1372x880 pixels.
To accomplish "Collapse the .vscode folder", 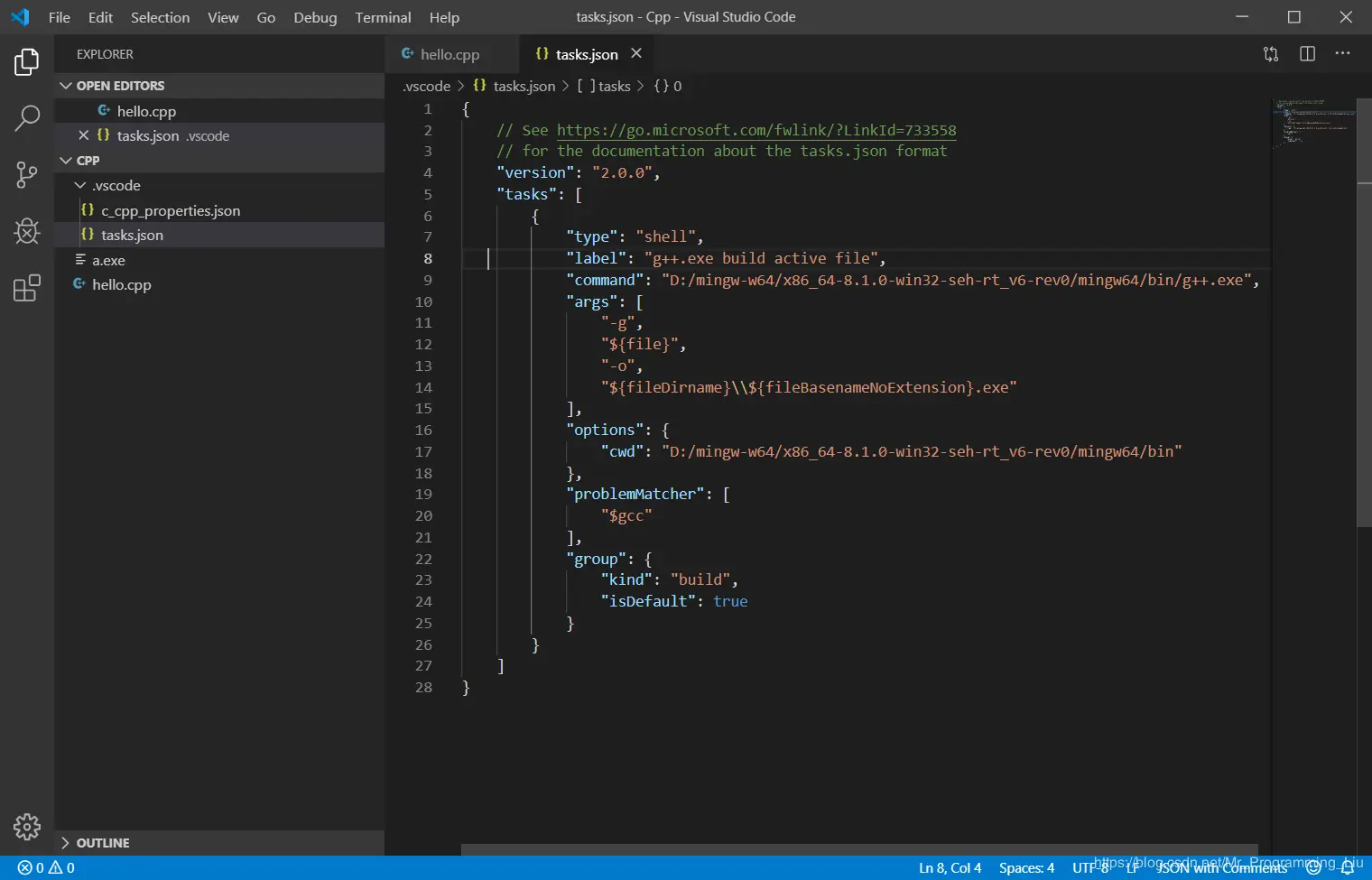I will coord(80,185).
